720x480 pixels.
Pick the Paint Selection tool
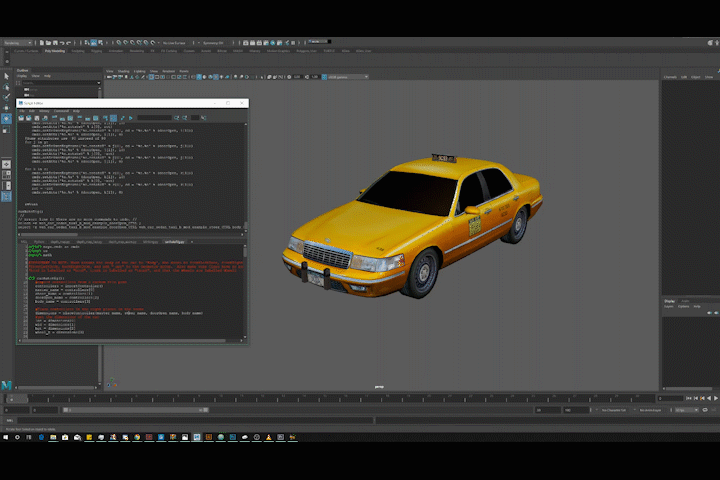coord(6,97)
